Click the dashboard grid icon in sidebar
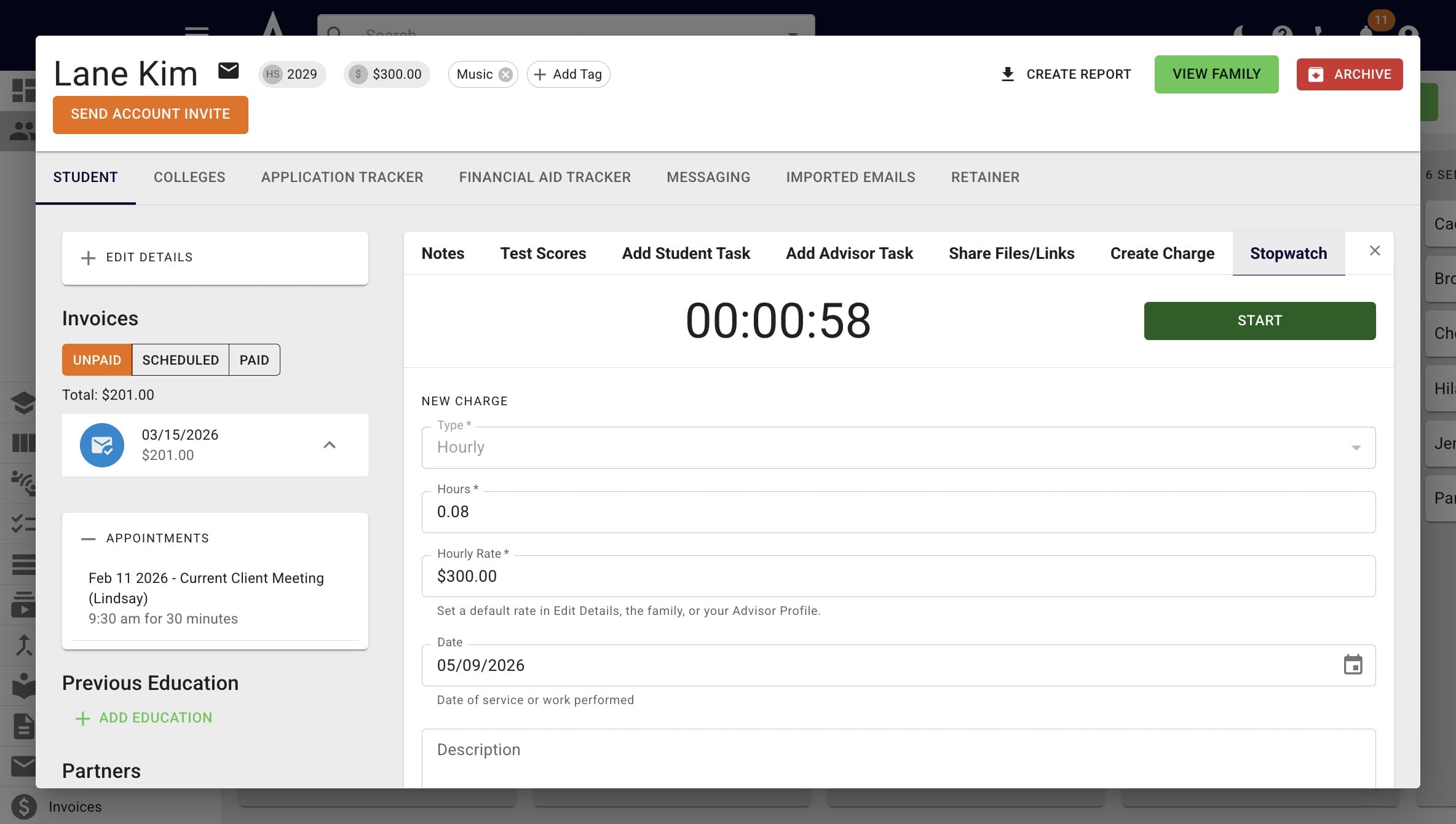Screen dimensions: 1456x824 click(x=23, y=90)
